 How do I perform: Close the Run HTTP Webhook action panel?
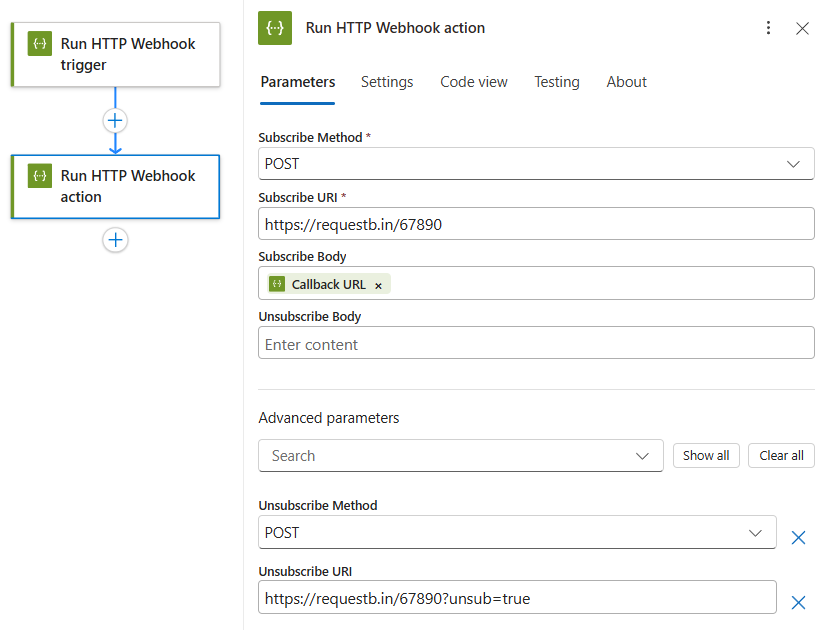pos(802,28)
